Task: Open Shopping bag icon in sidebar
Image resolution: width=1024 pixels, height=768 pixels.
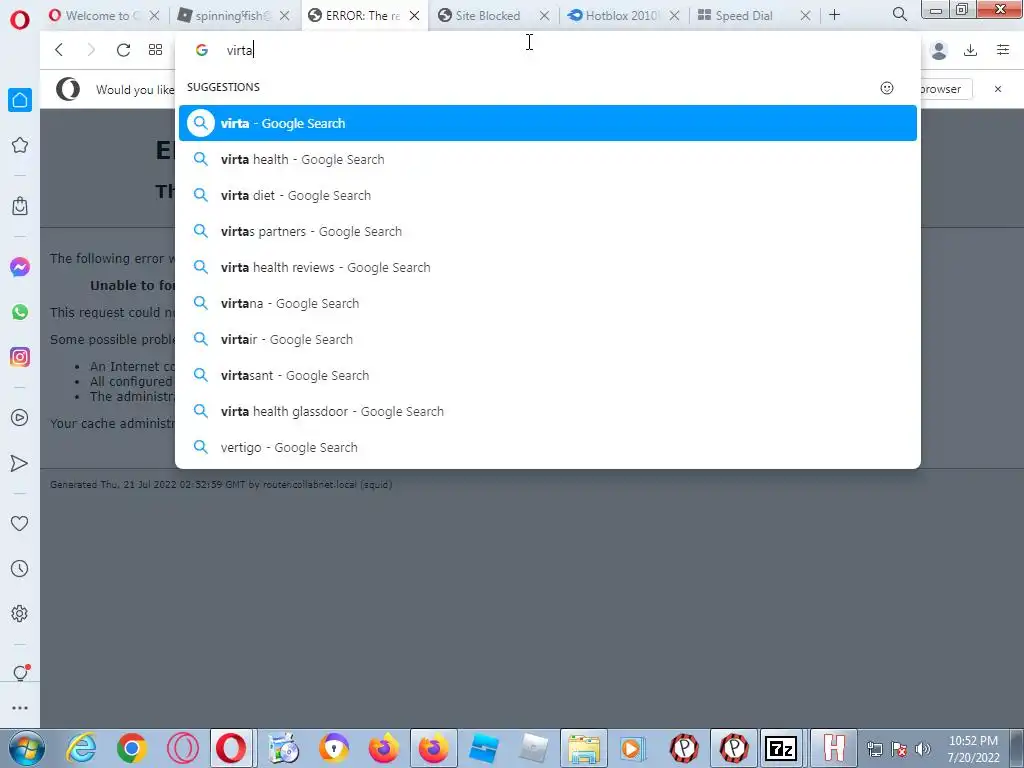Action: 20,206
